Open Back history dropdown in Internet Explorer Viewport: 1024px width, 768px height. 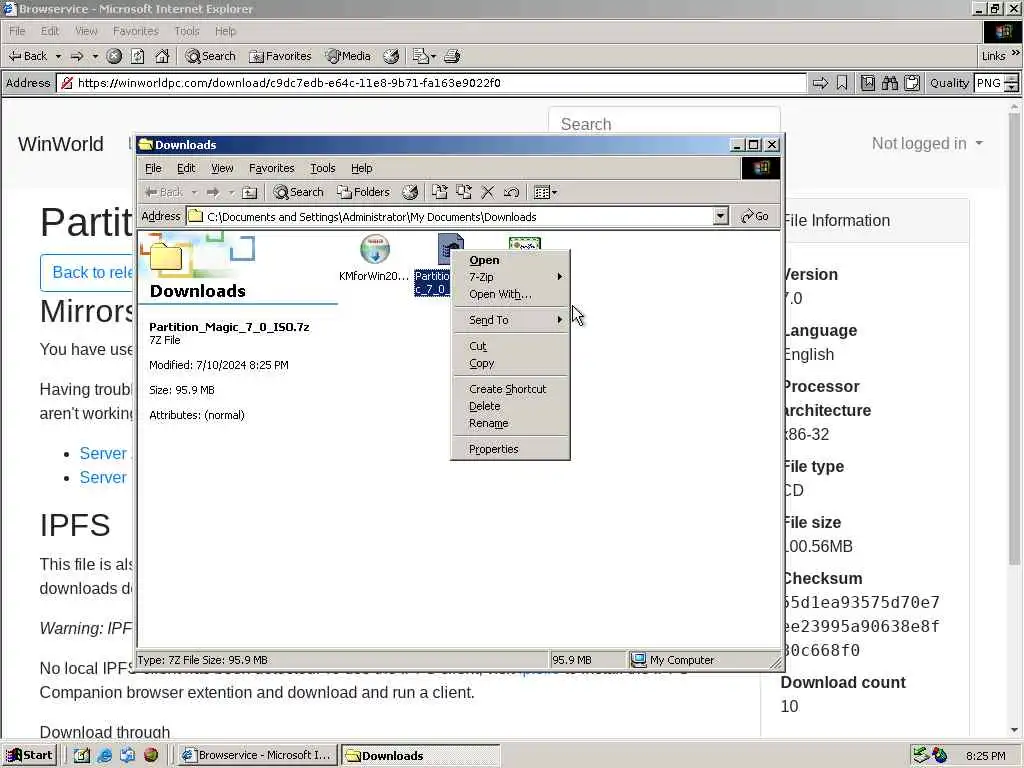(x=58, y=56)
